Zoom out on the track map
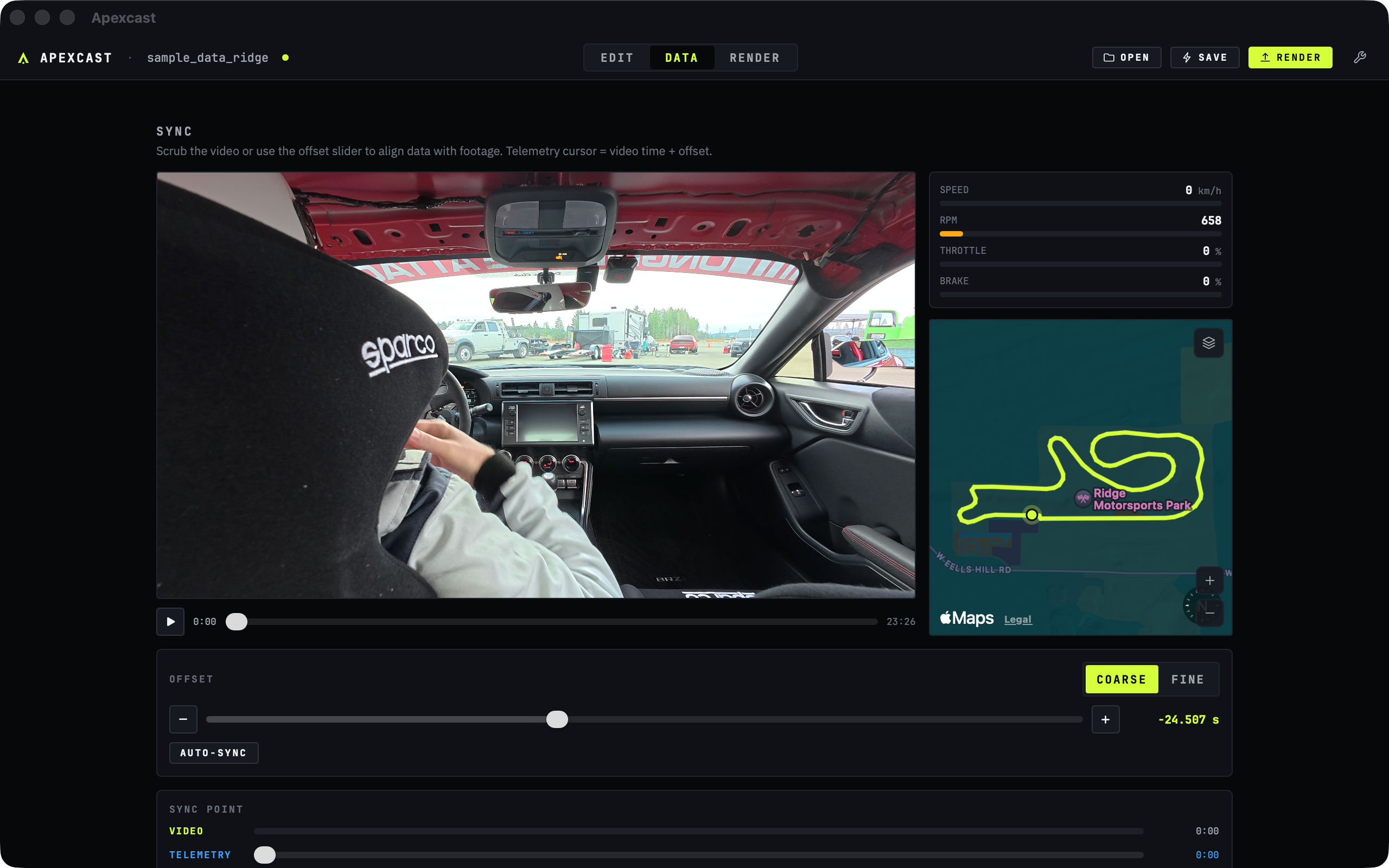This screenshot has height=868, width=1389. [x=1209, y=612]
